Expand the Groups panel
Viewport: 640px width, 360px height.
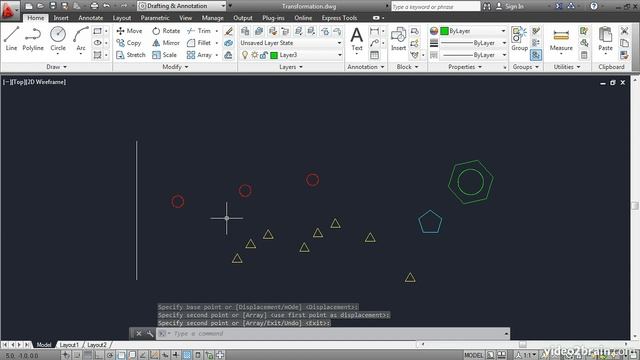(526, 67)
